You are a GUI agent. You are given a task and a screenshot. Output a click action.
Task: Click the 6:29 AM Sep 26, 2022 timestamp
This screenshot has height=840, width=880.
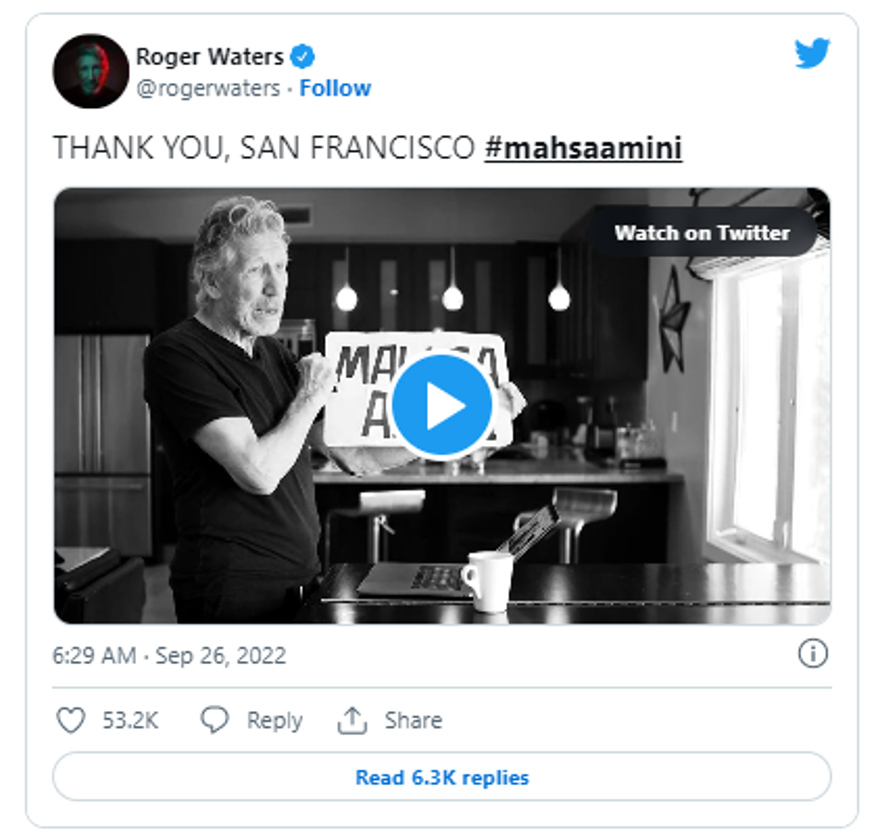(x=169, y=656)
